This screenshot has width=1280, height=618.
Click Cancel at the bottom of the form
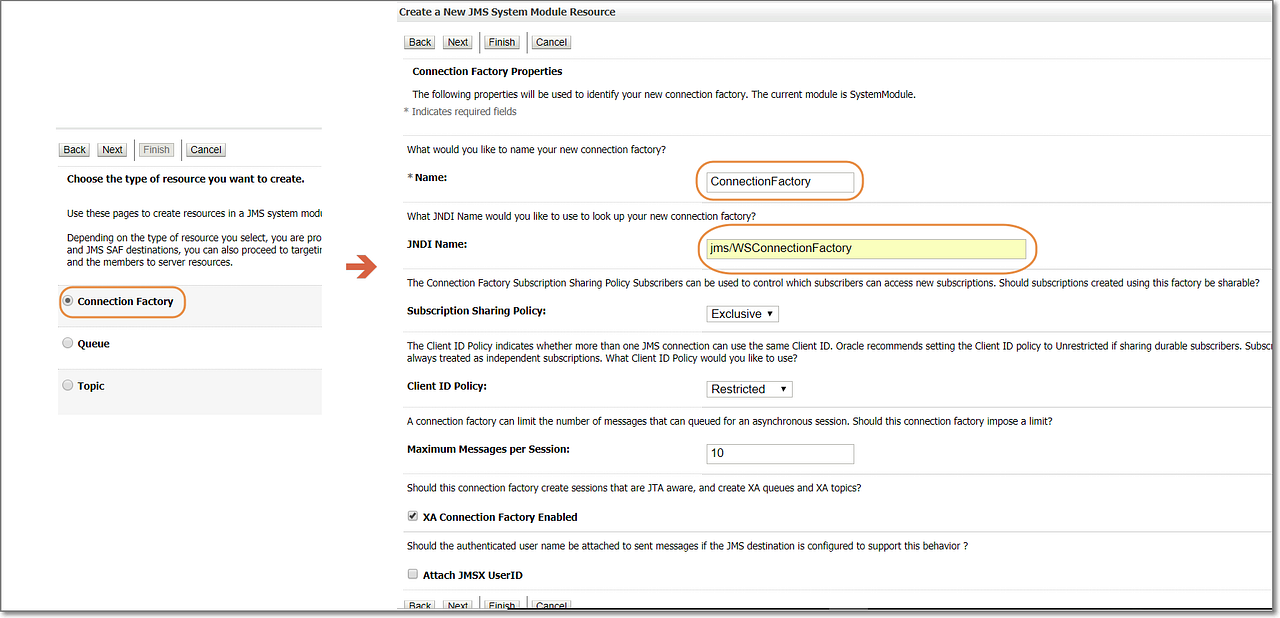point(550,605)
